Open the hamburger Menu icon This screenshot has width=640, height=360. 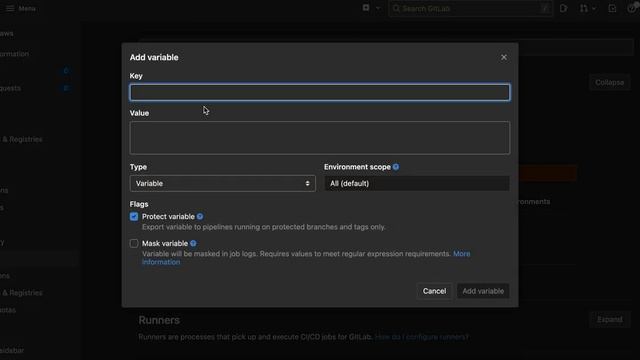(x=10, y=8)
